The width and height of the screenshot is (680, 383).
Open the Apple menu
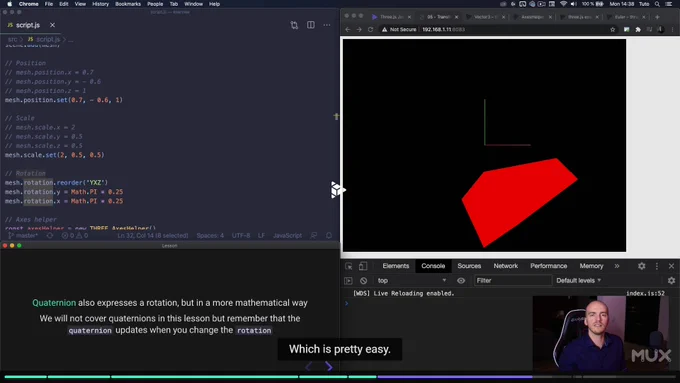pyautogui.click(x=10, y=4)
